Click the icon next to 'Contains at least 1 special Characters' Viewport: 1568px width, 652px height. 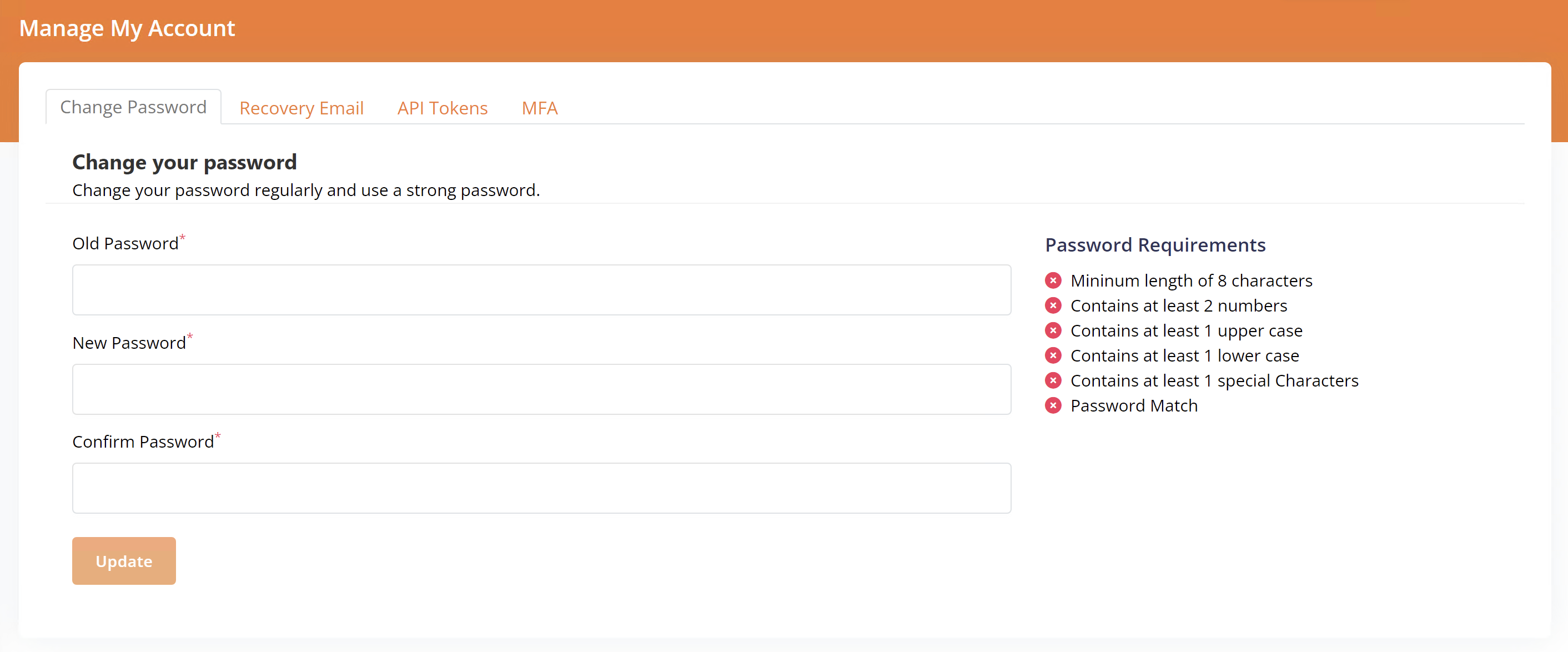(x=1054, y=380)
